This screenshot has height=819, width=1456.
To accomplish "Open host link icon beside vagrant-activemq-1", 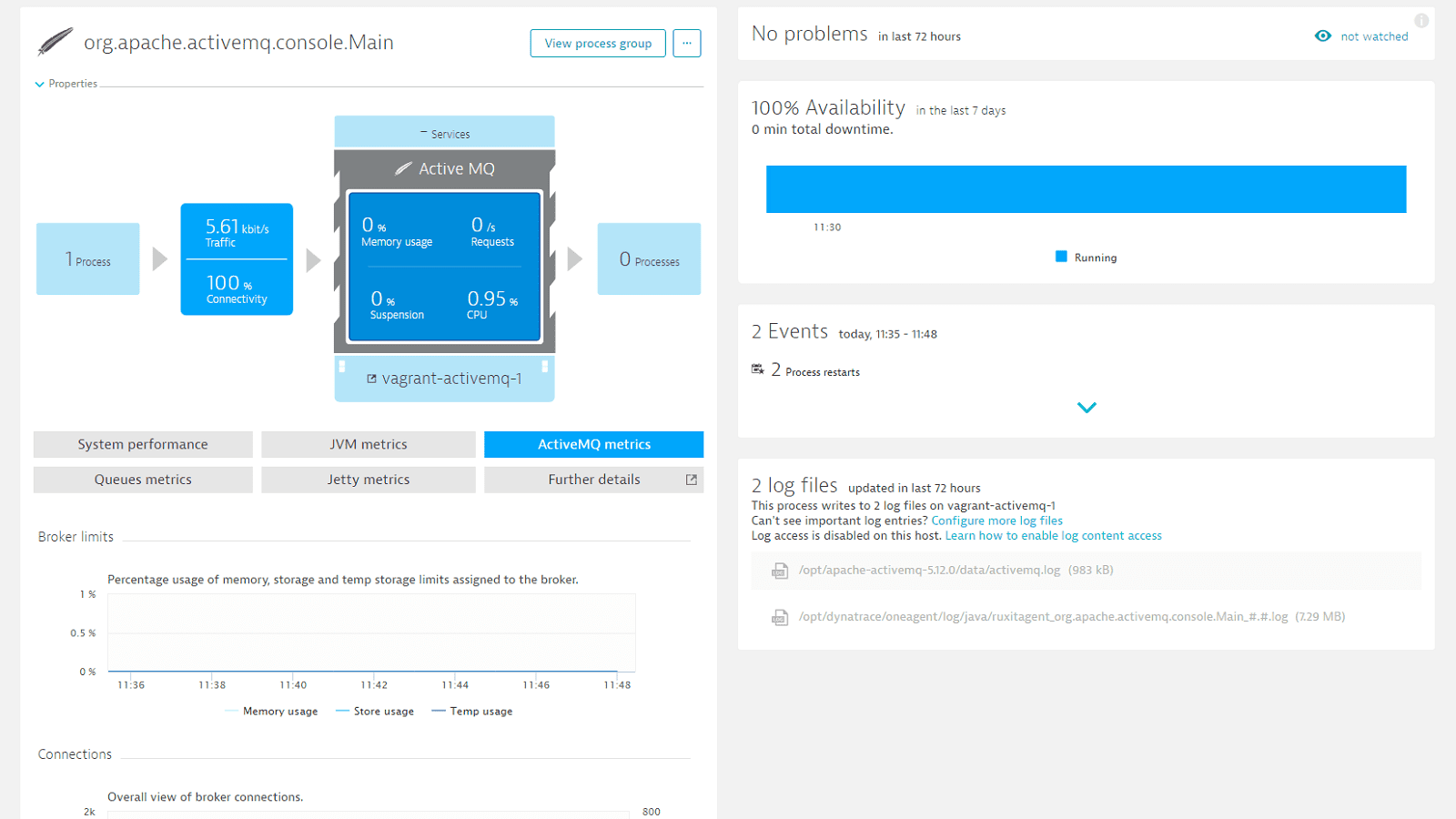I will click(371, 379).
